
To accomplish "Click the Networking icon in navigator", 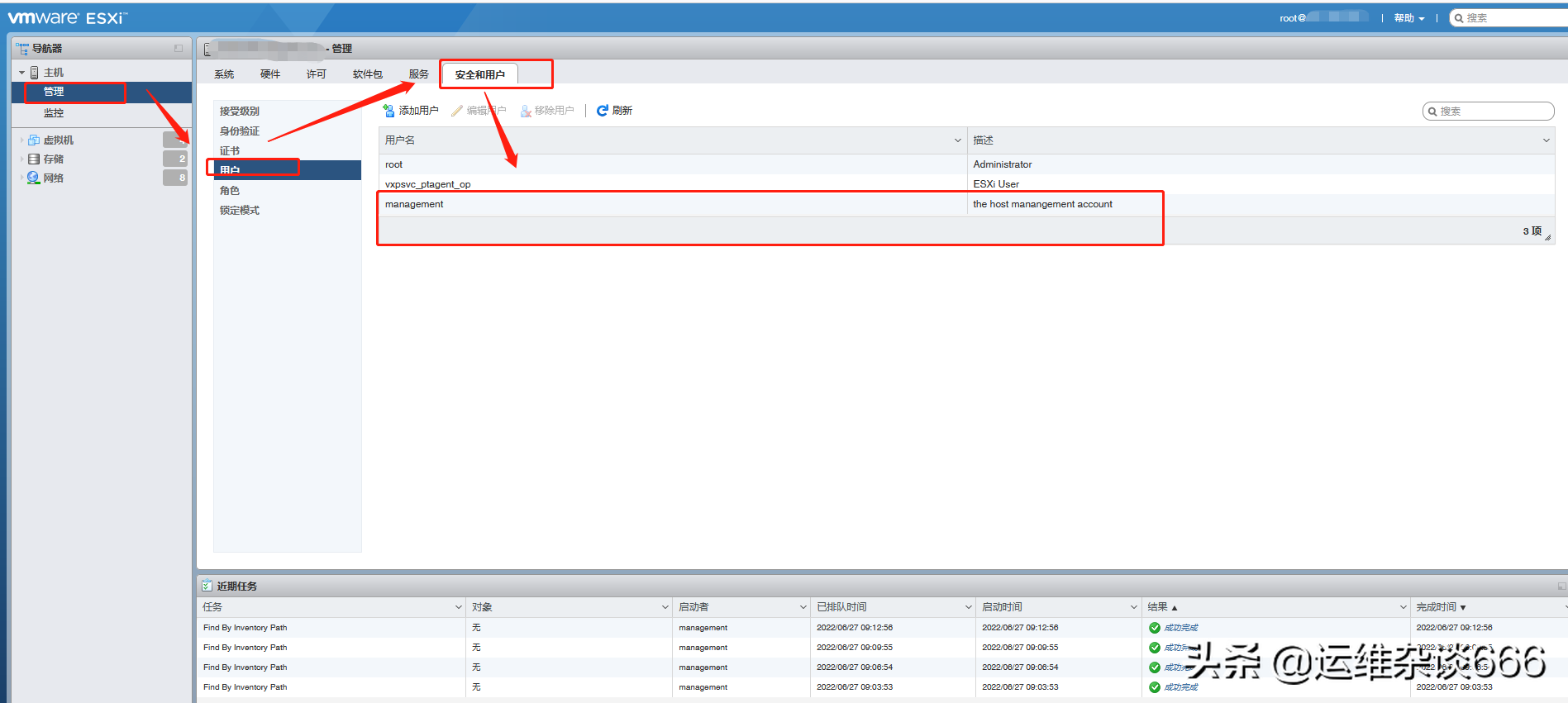I will (x=34, y=178).
